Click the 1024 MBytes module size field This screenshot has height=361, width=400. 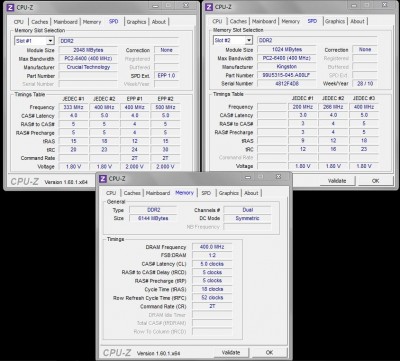coord(287,50)
